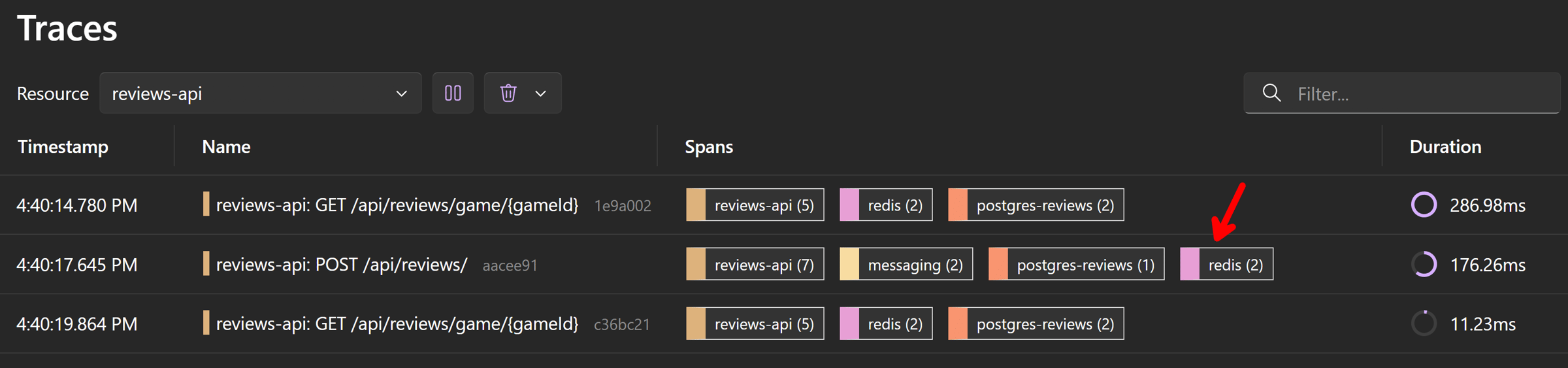This screenshot has width=1568, height=368.
Task: Click the Name column header
Action: pyautogui.click(x=226, y=146)
